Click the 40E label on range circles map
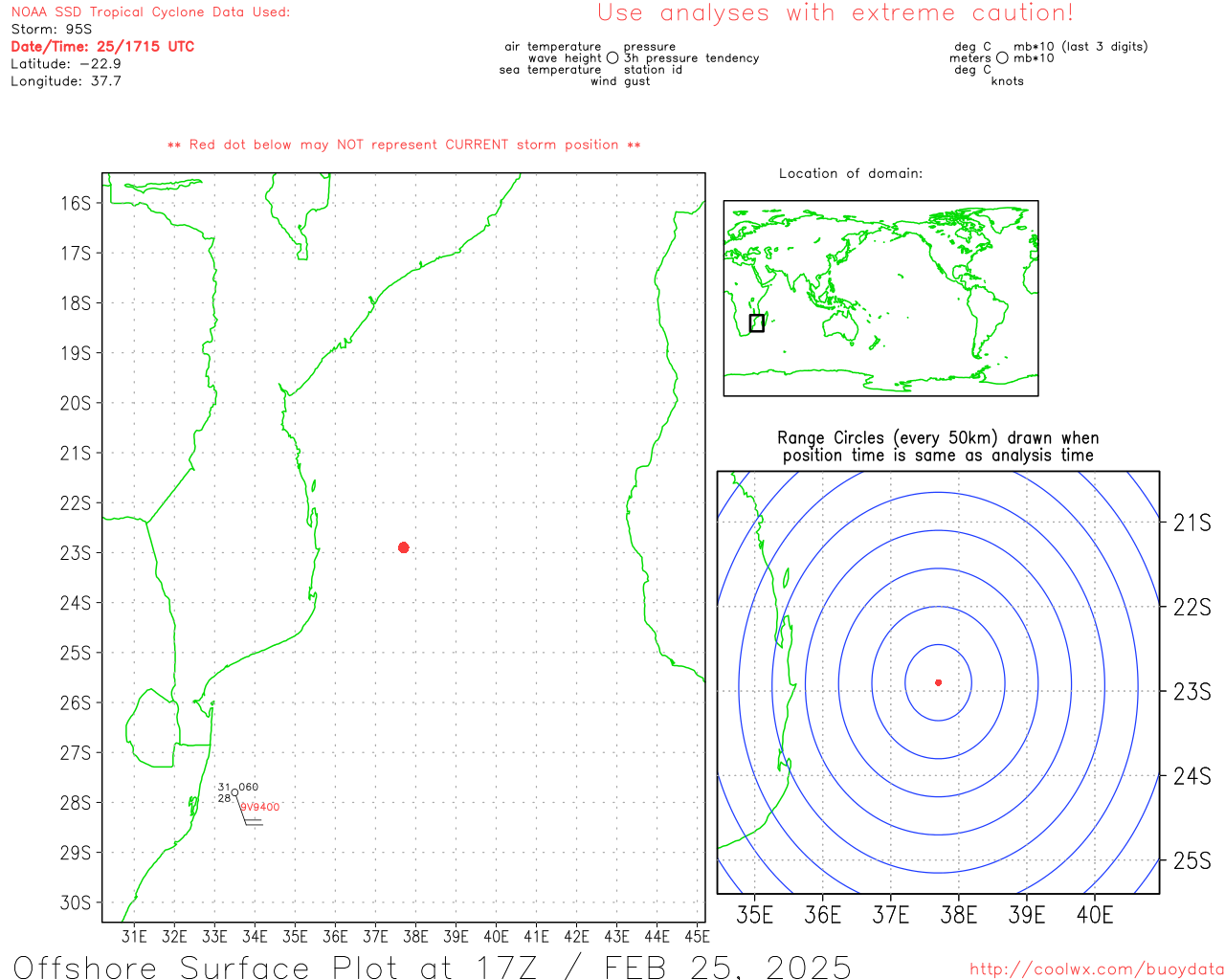Screen dimensions: 1225x980 (x=1095, y=915)
